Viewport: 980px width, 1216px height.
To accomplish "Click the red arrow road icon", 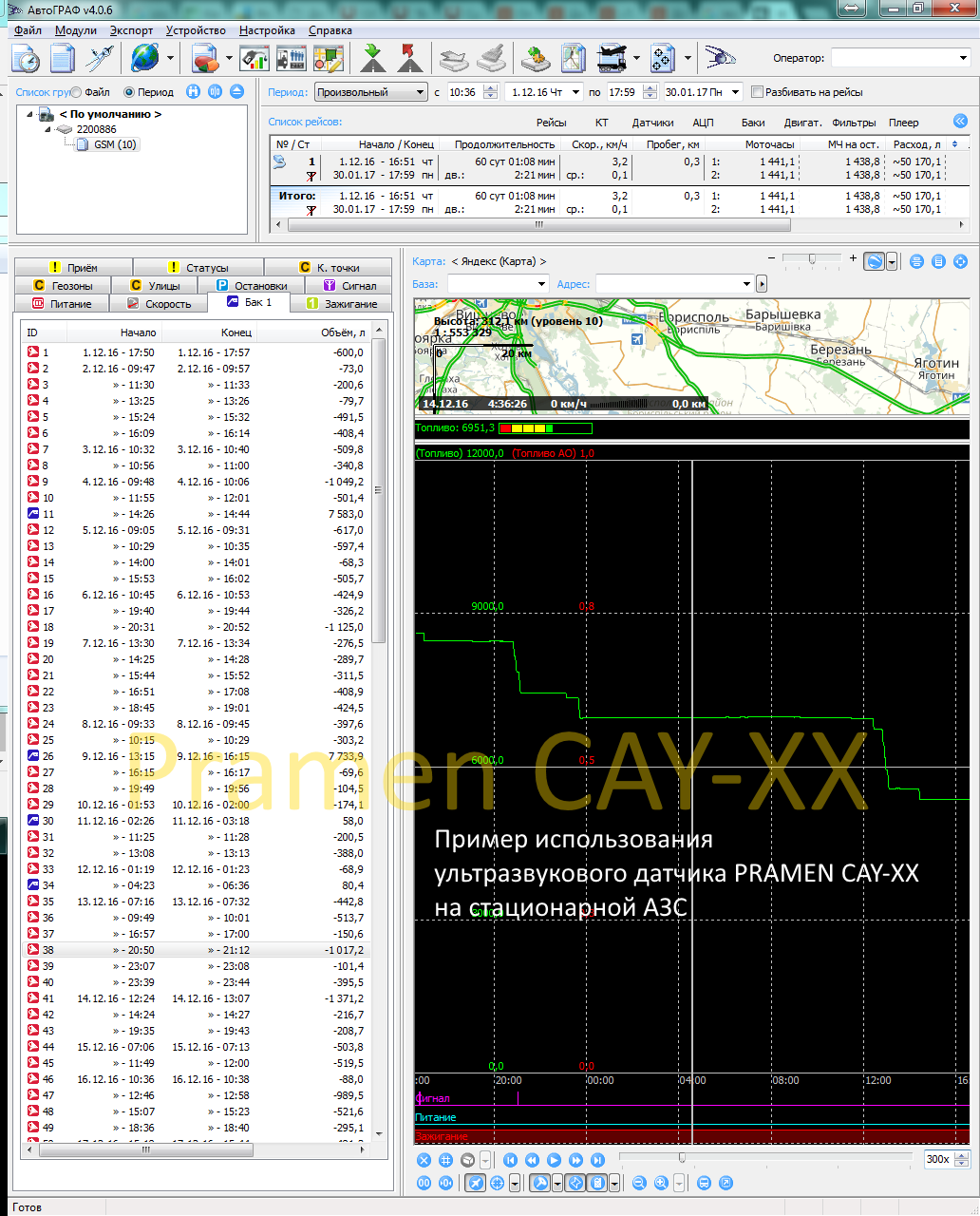I will [410, 59].
